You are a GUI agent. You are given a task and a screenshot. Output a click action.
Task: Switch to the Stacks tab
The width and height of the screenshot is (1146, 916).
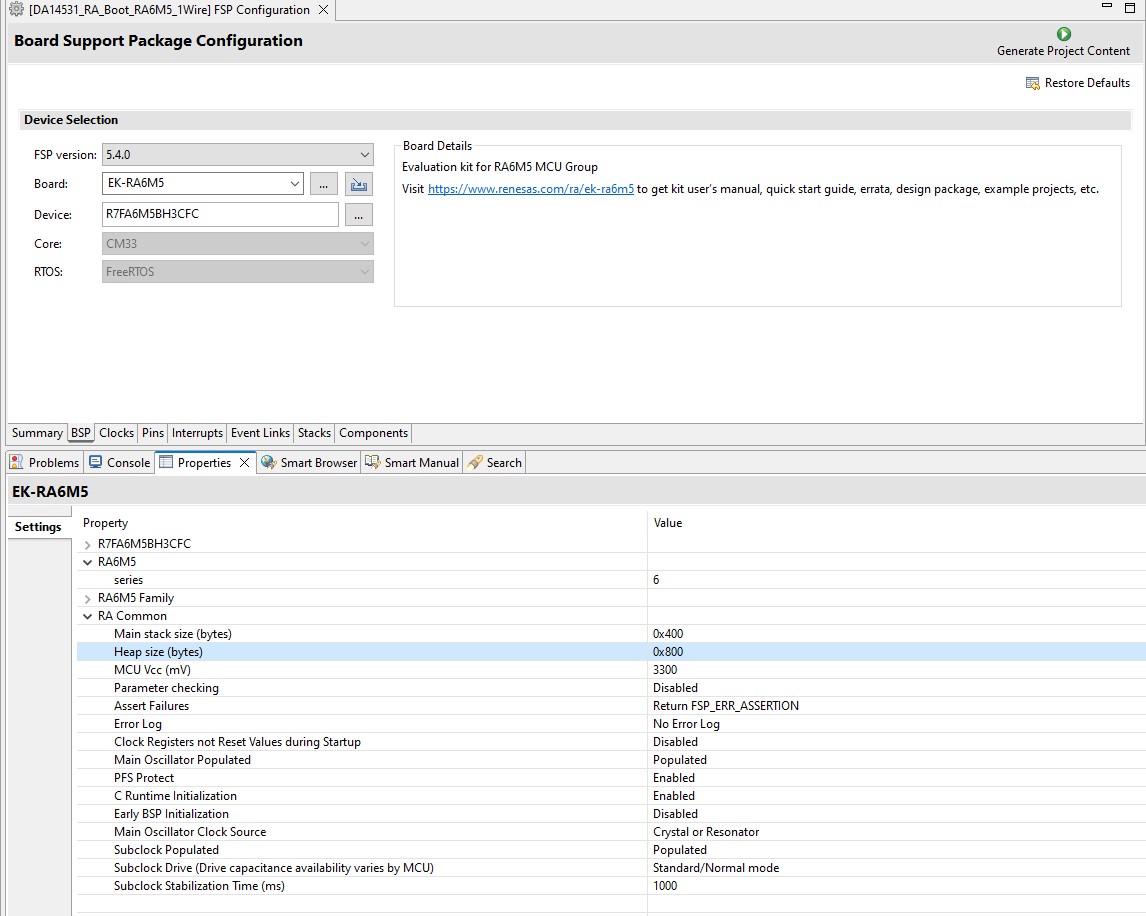[314, 433]
